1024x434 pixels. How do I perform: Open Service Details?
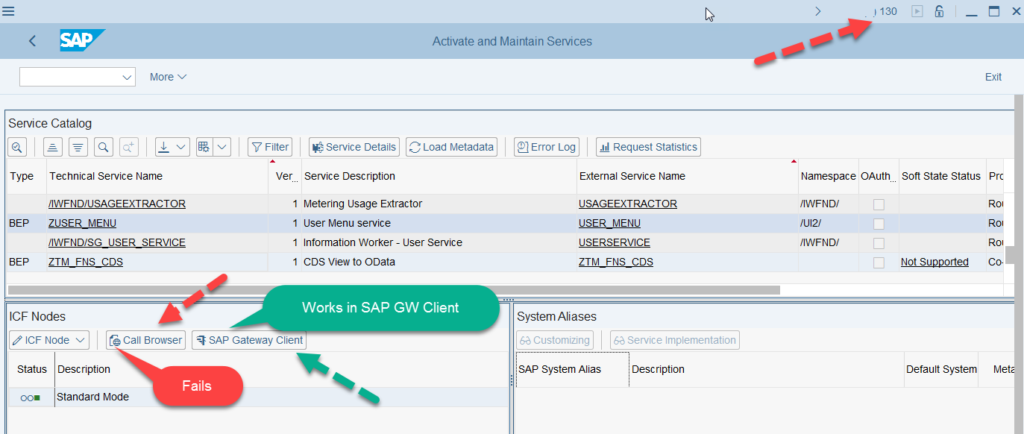[355, 147]
